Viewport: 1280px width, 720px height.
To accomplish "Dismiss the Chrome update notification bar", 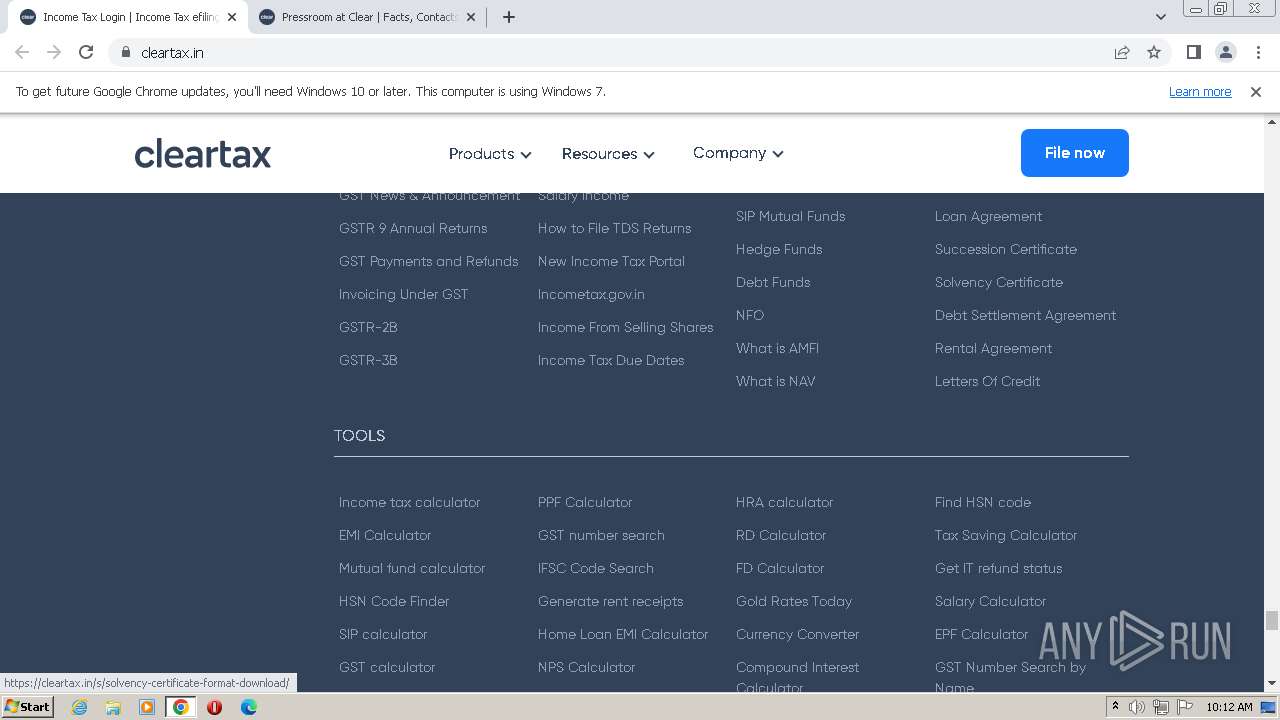I will pyautogui.click(x=1256, y=91).
